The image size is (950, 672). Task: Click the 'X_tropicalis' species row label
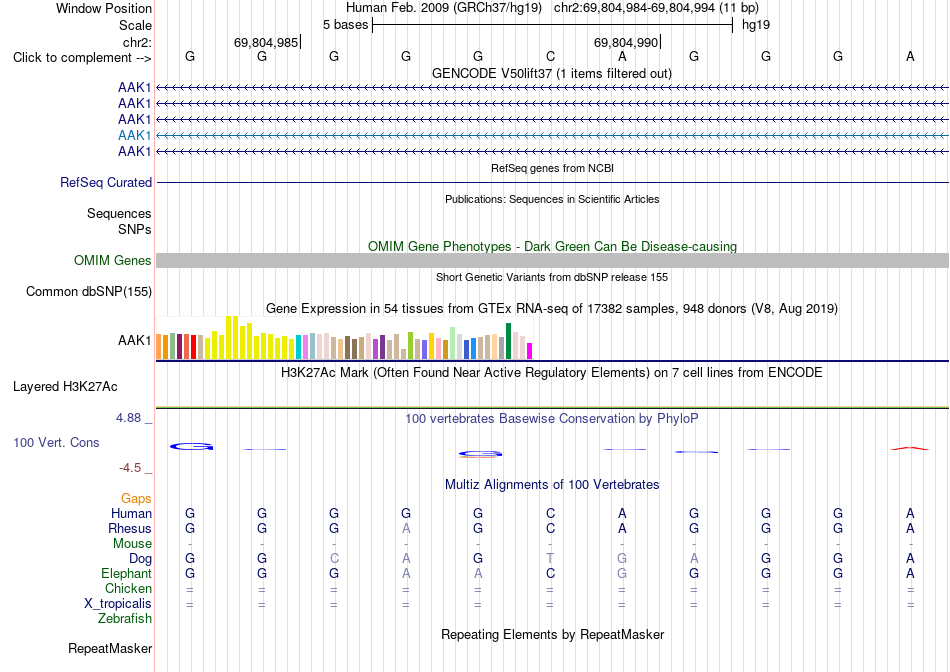118,604
